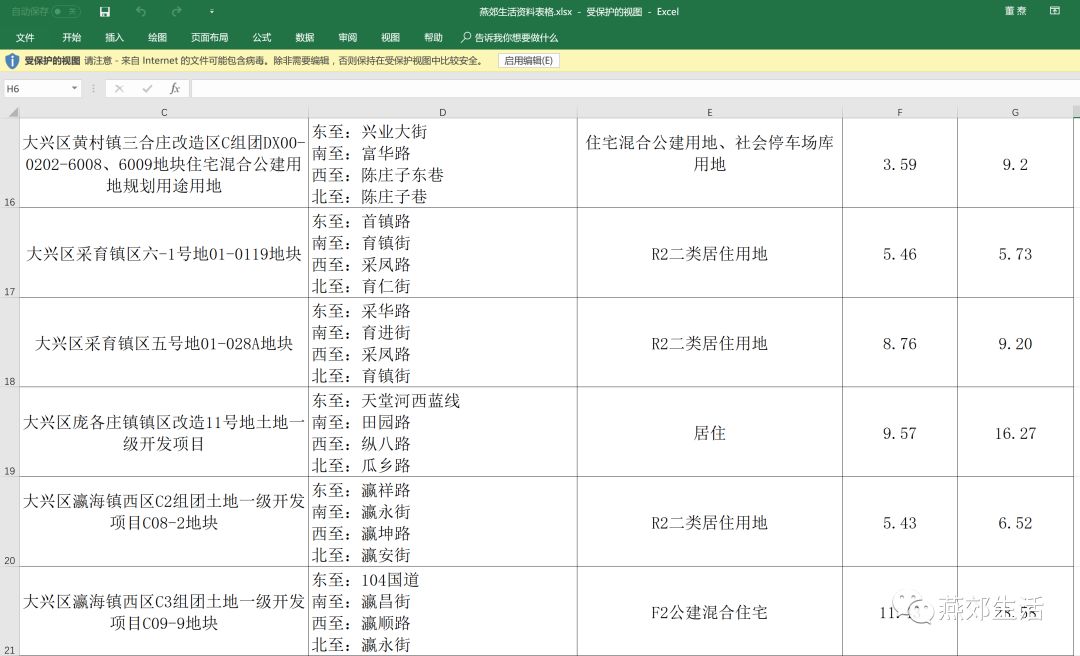Open the 文件 menu
This screenshot has width=1080, height=656.
point(25,37)
